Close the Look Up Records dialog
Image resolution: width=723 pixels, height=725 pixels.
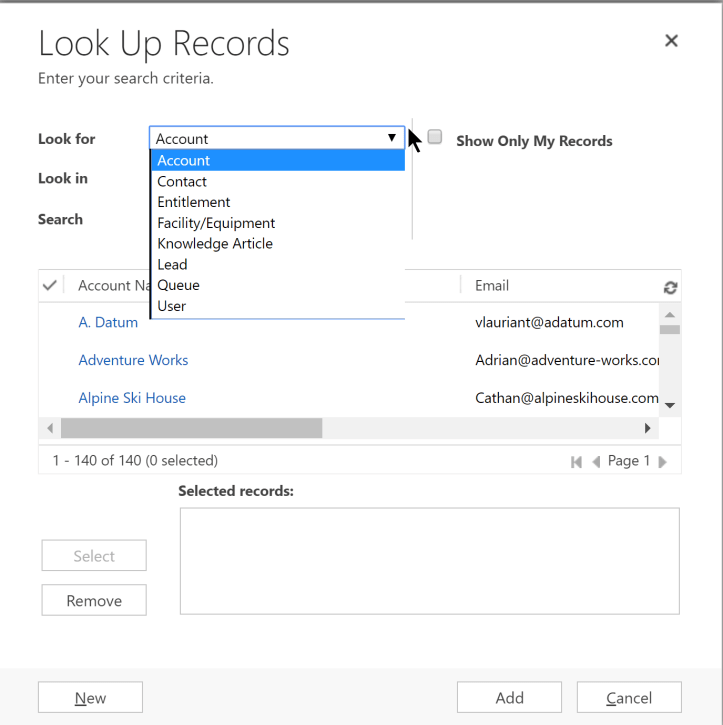(671, 41)
